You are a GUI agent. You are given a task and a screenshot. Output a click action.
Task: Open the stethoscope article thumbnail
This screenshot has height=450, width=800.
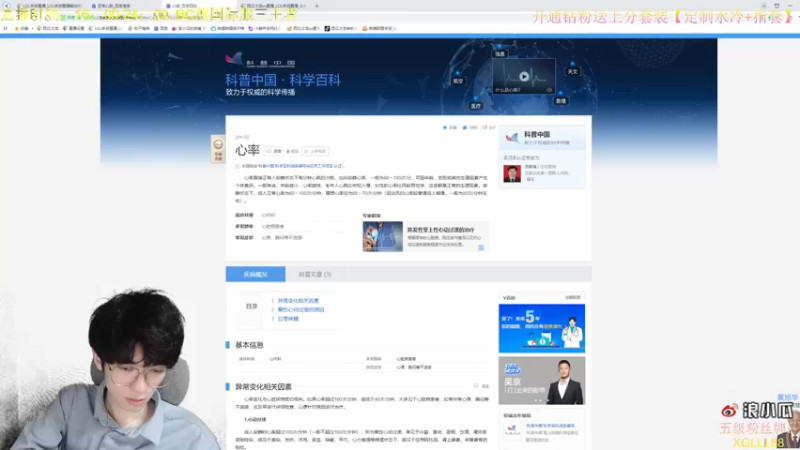click(x=383, y=236)
